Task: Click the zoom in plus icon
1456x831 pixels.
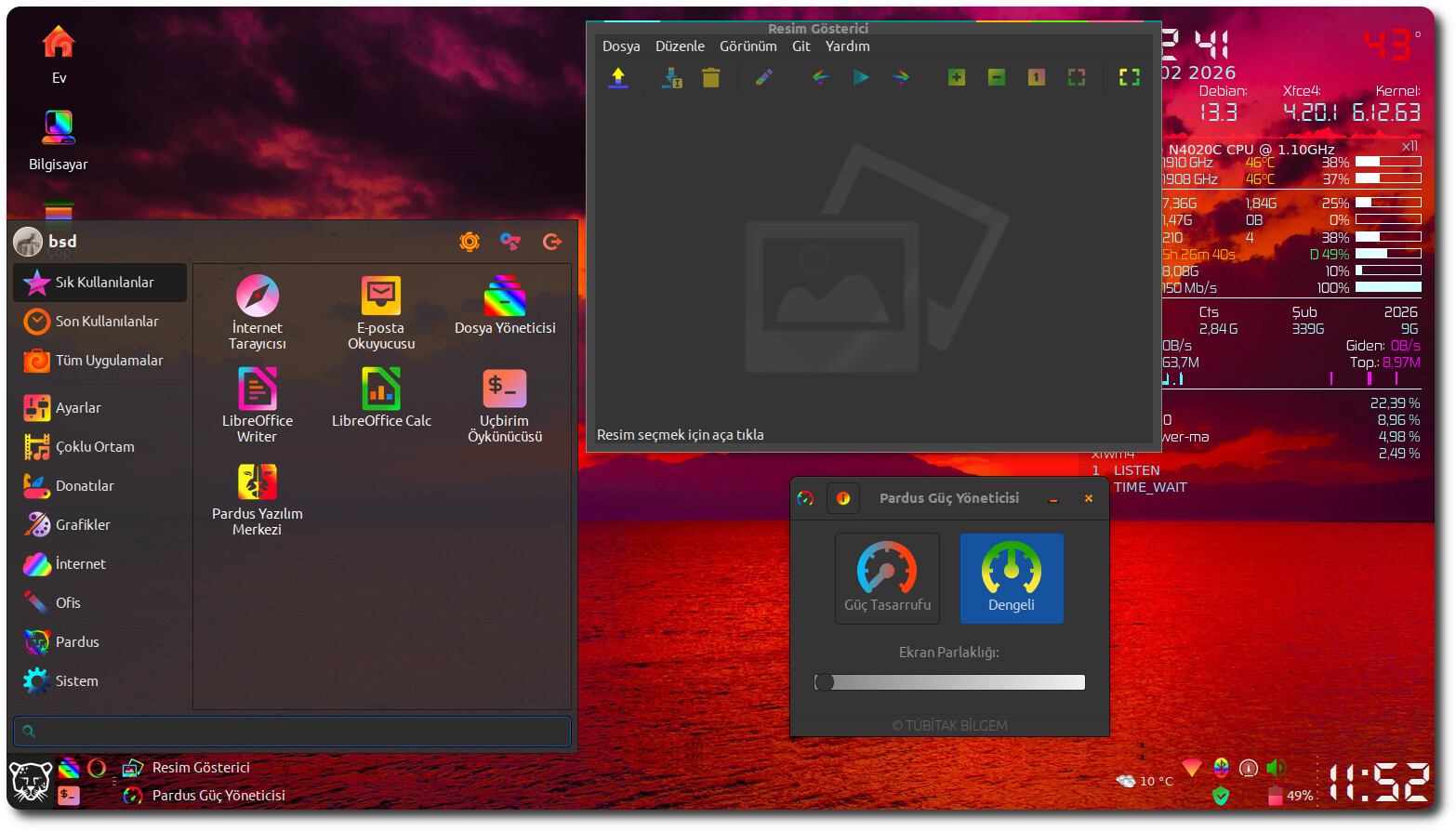Action: click(x=956, y=78)
